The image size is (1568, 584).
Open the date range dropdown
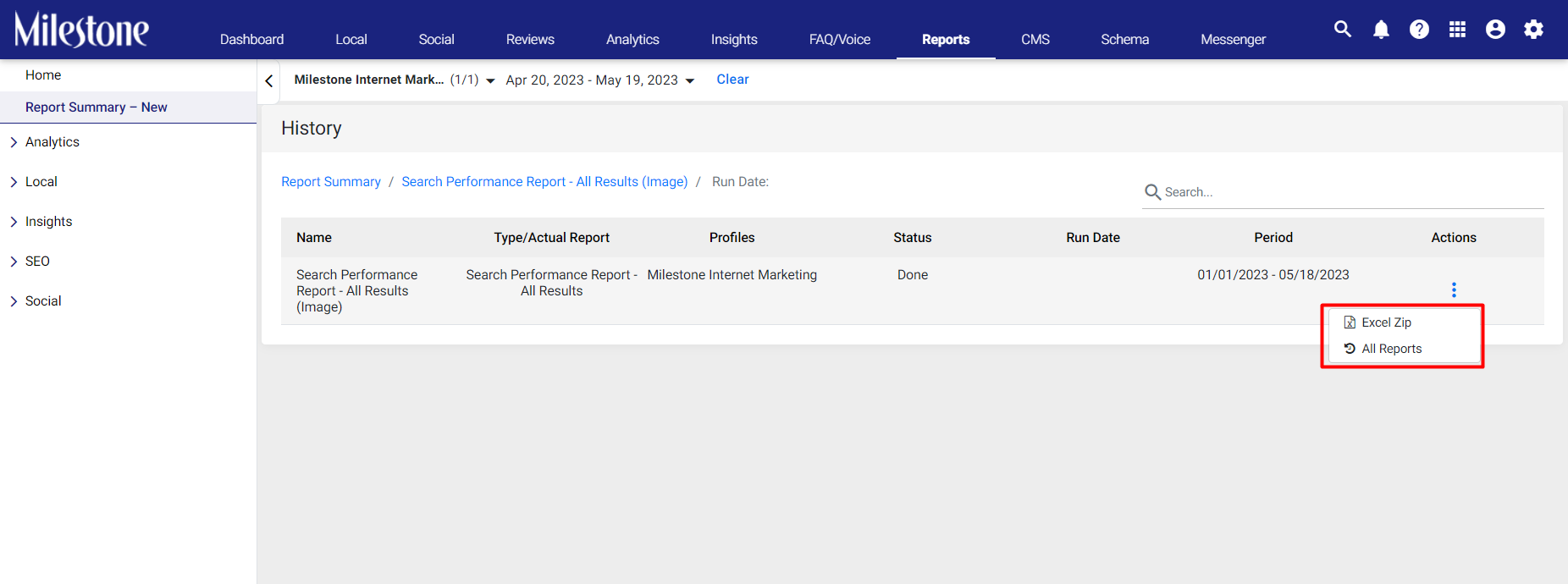[x=600, y=80]
